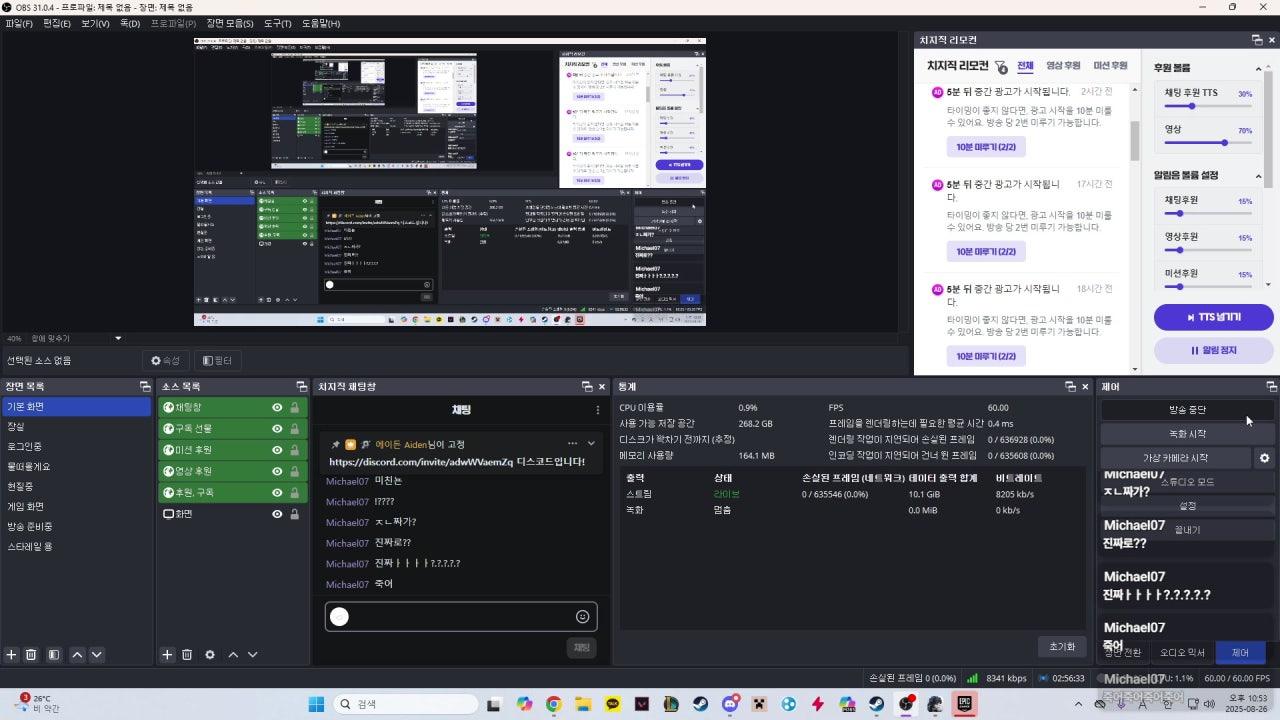Click the 녹화 시작 button
This screenshot has height=720, width=1280.
coord(1187,434)
